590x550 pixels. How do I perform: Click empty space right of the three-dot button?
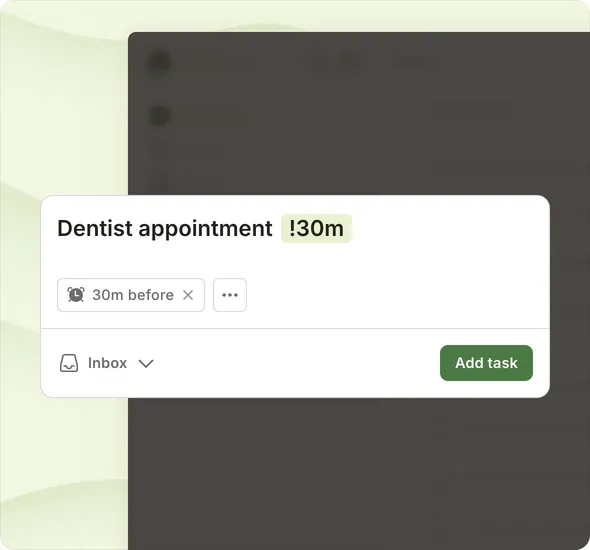tap(389, 295)
